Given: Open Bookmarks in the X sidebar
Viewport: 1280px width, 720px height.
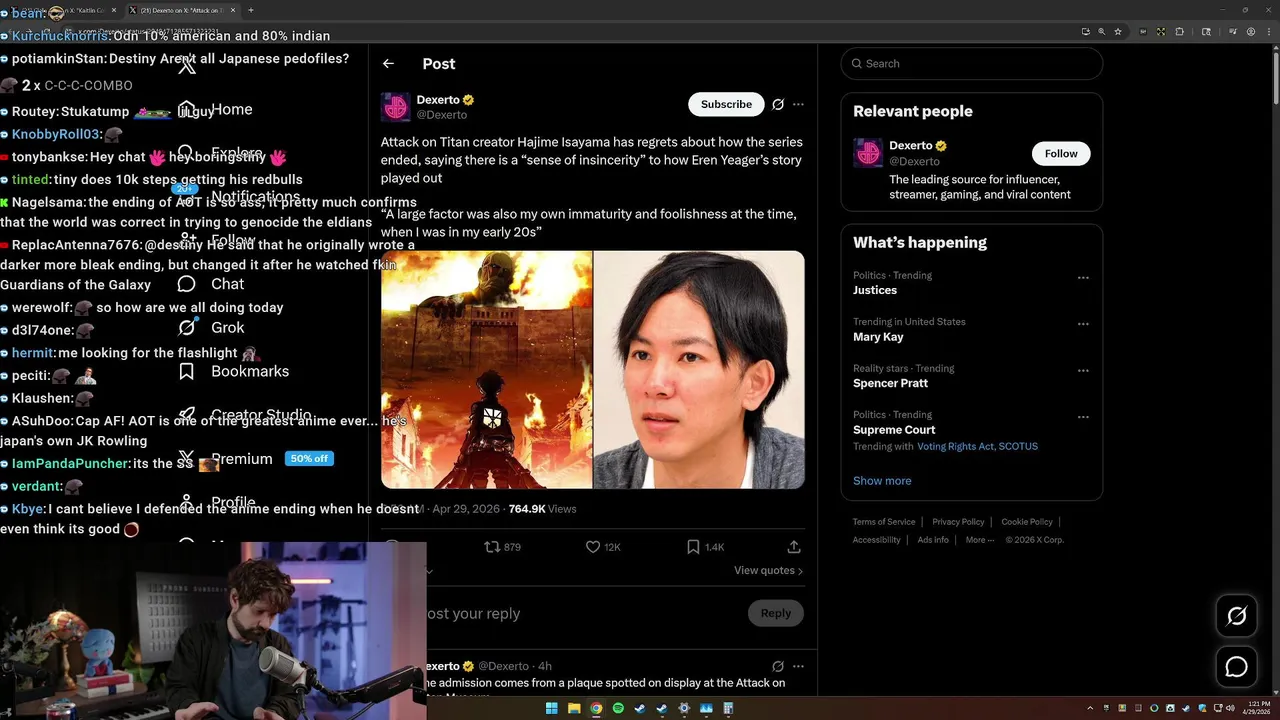Looking at the screenshot, I should coord(249,371).
